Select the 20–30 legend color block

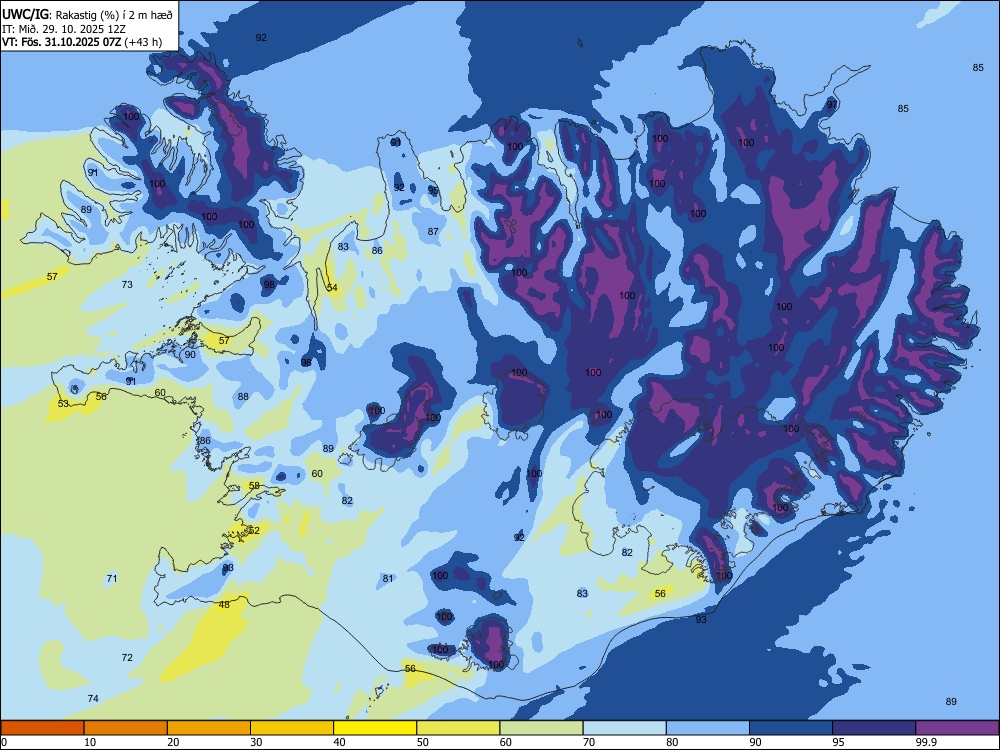pyautogui.click(x=209, y=728)
